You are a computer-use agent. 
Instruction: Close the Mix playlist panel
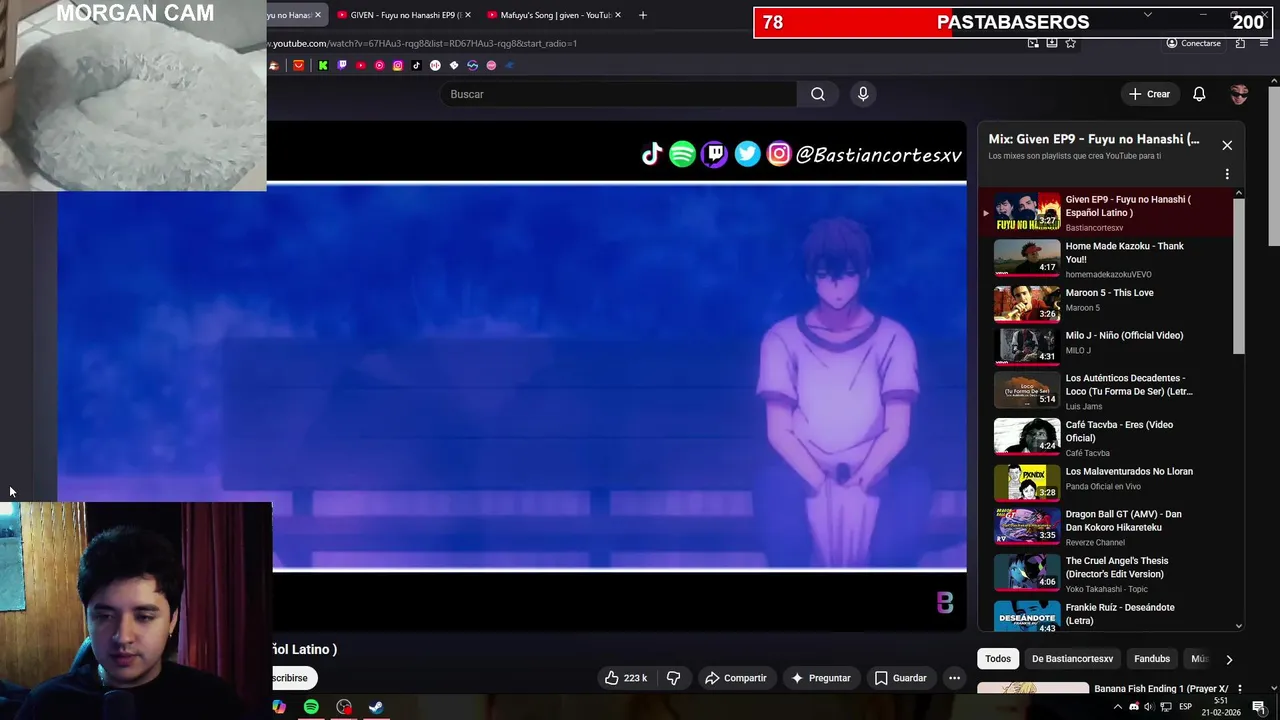tap(1227, 145)
